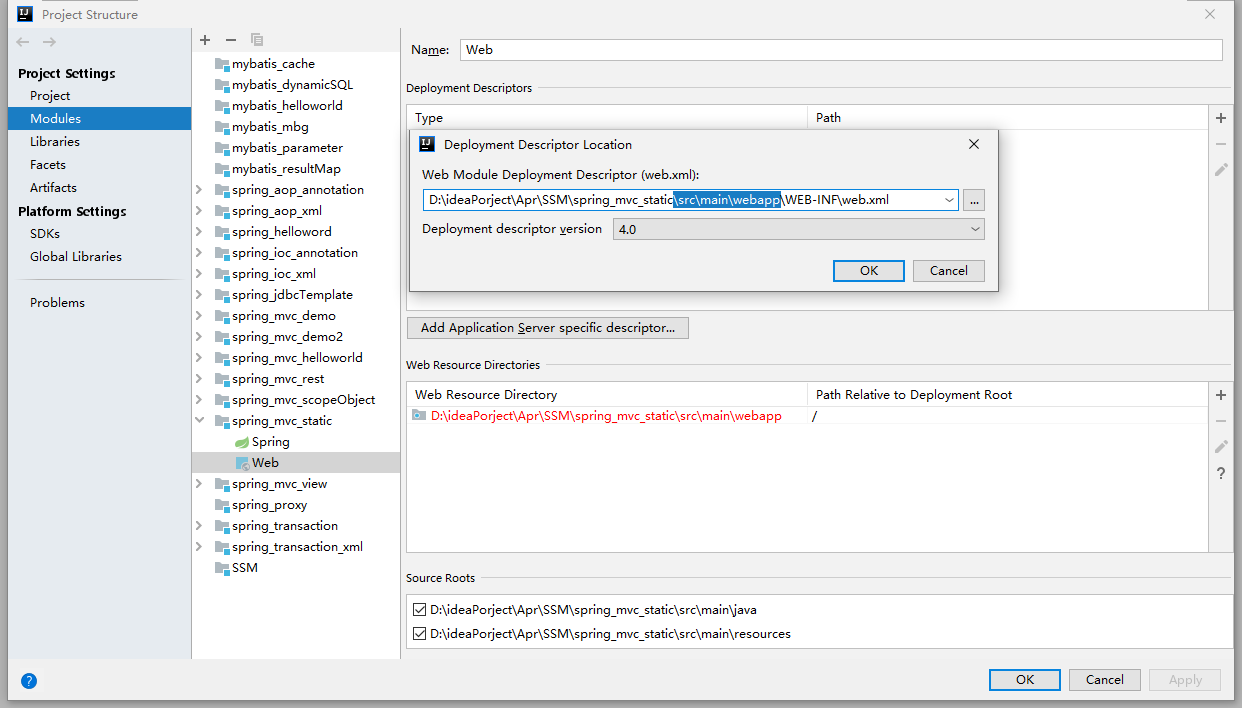Select the mybatis_dynamicSQL module

(x=292, y=85)
